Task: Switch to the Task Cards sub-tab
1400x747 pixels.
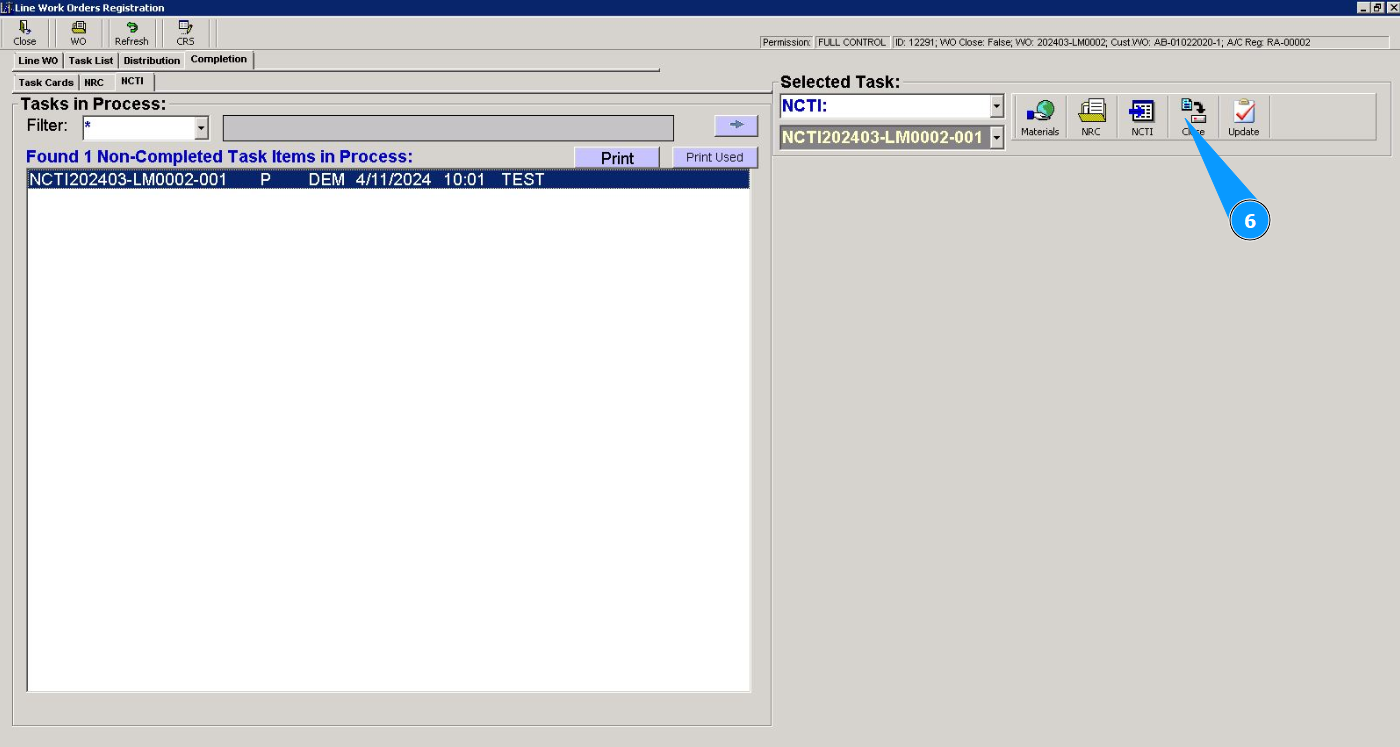Action: pos(46,83)
